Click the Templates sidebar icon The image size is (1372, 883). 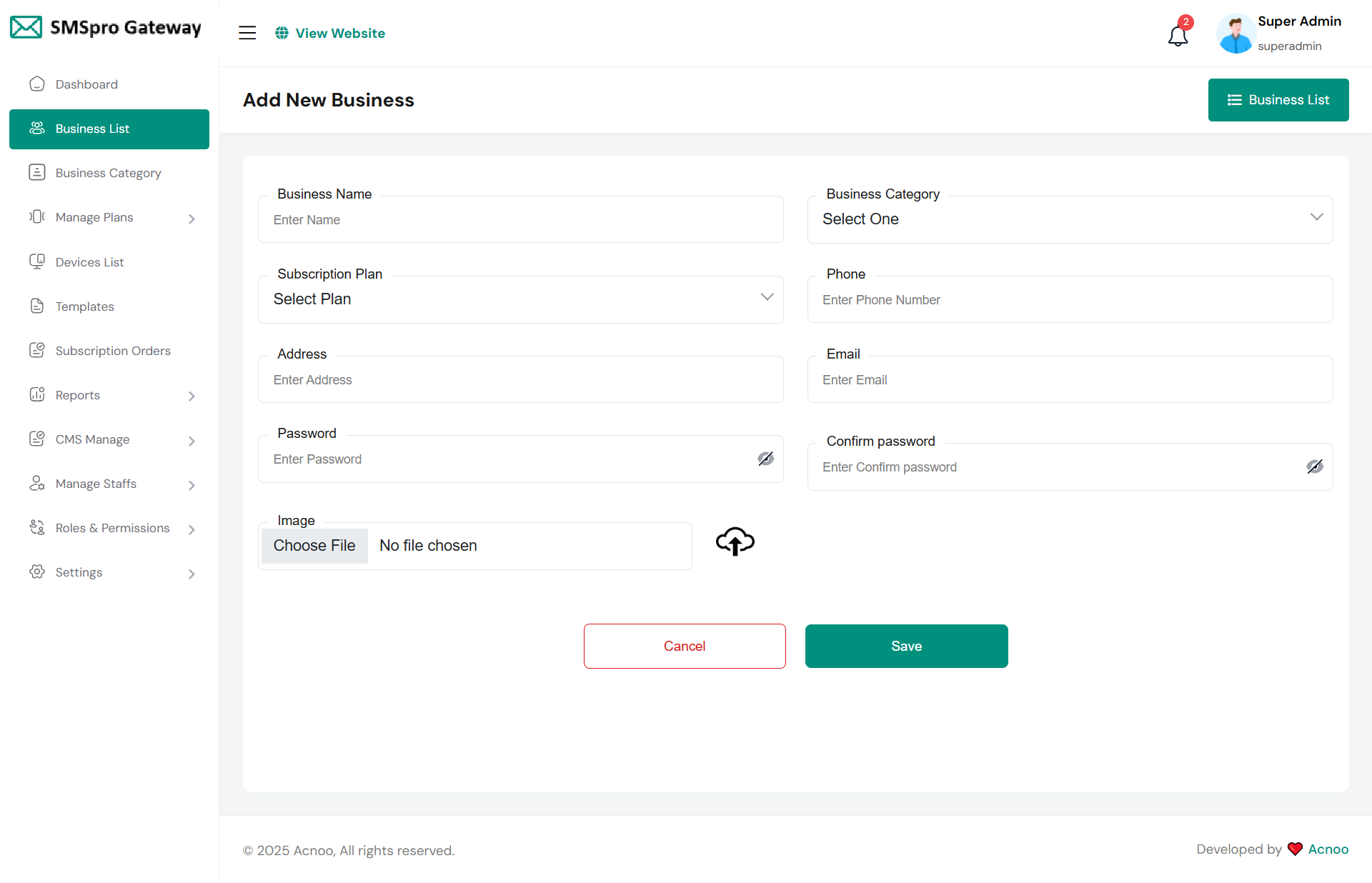37,306
